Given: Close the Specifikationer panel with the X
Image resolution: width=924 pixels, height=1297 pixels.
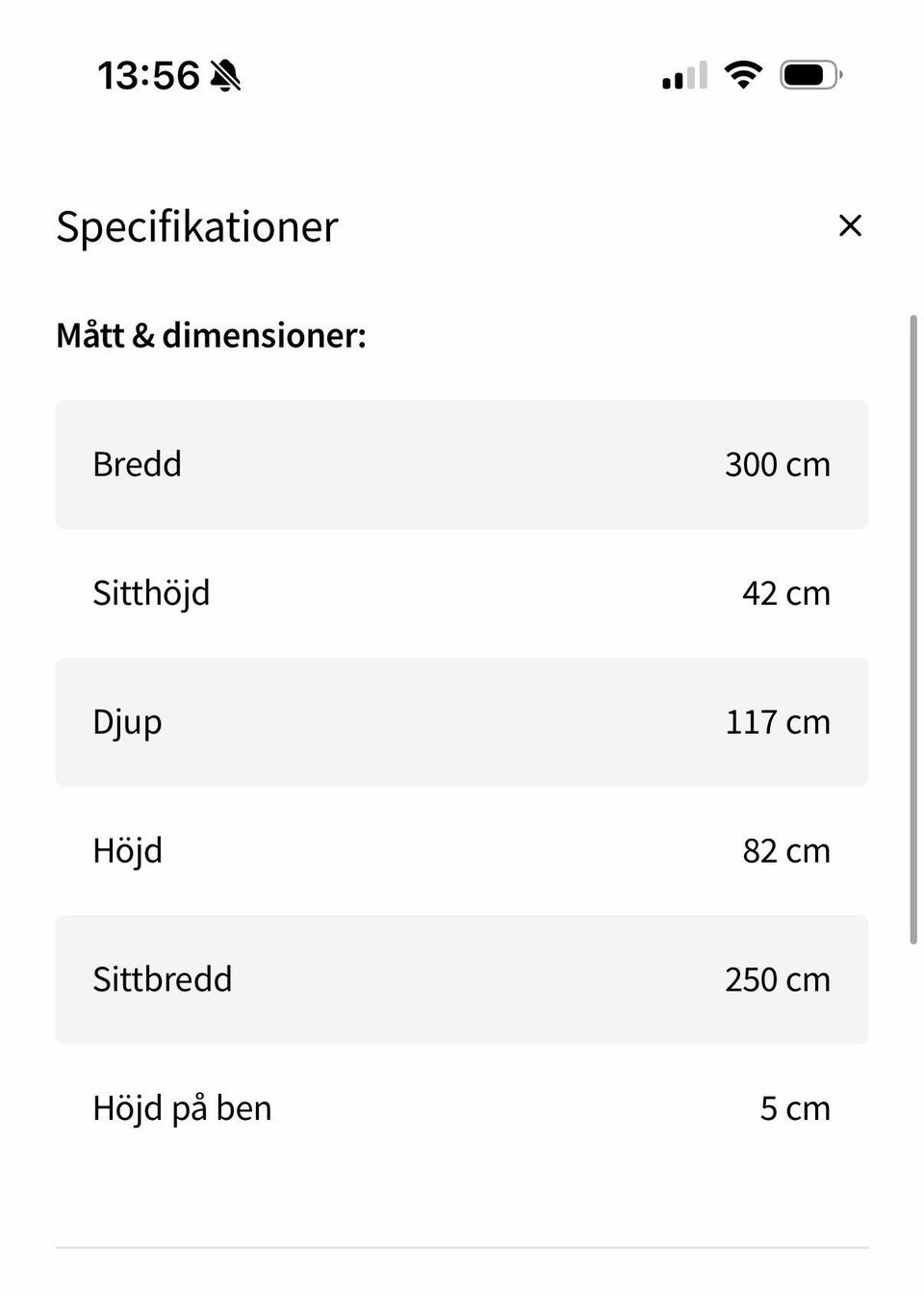Looking at the screenshot, I should 850,225.
